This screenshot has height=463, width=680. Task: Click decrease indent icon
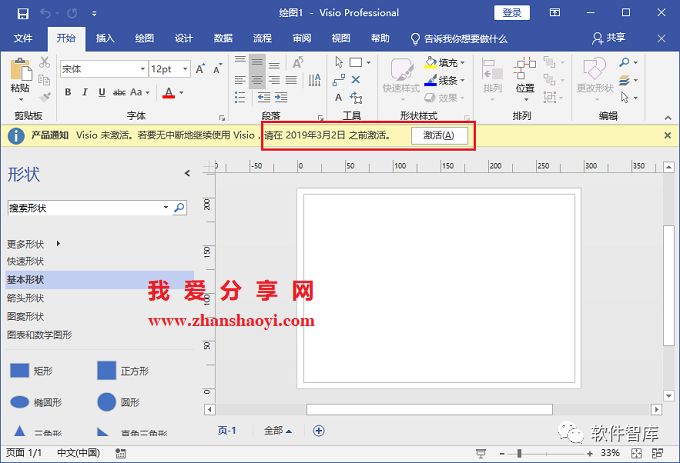pyautogui.click(x=264, y=97)
